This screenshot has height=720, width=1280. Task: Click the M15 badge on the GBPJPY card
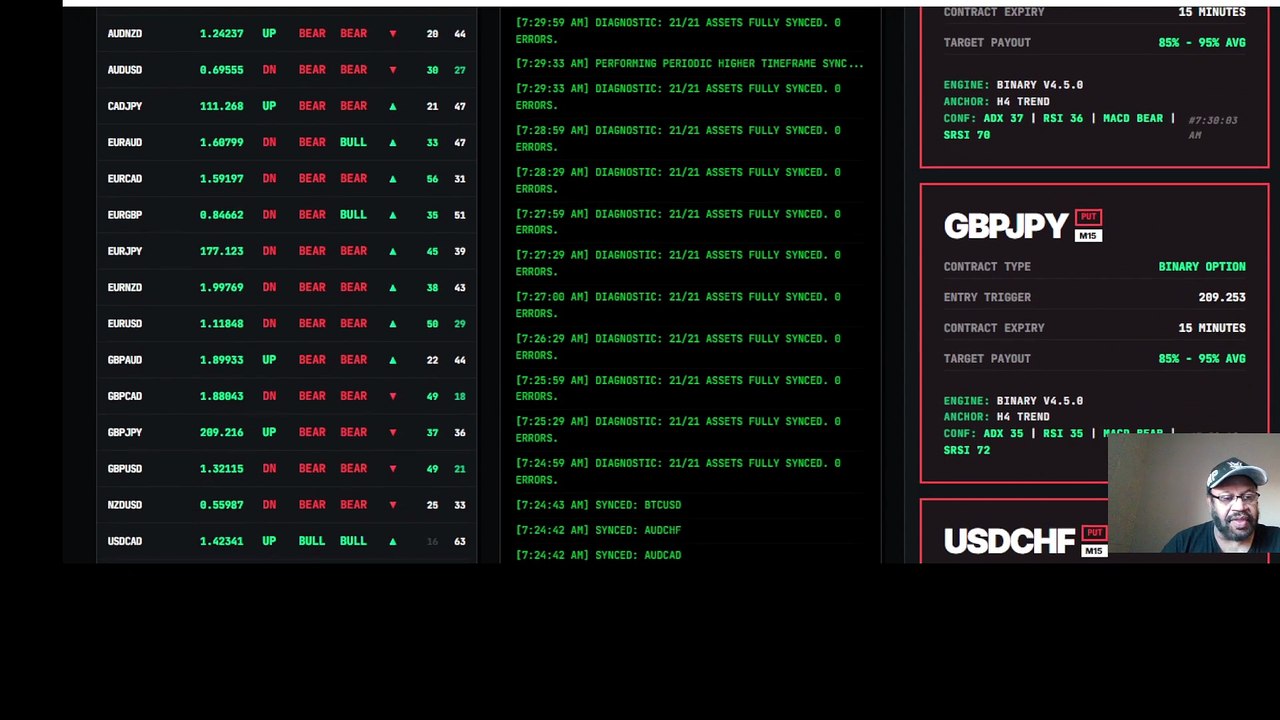[x=1088, y=236]
